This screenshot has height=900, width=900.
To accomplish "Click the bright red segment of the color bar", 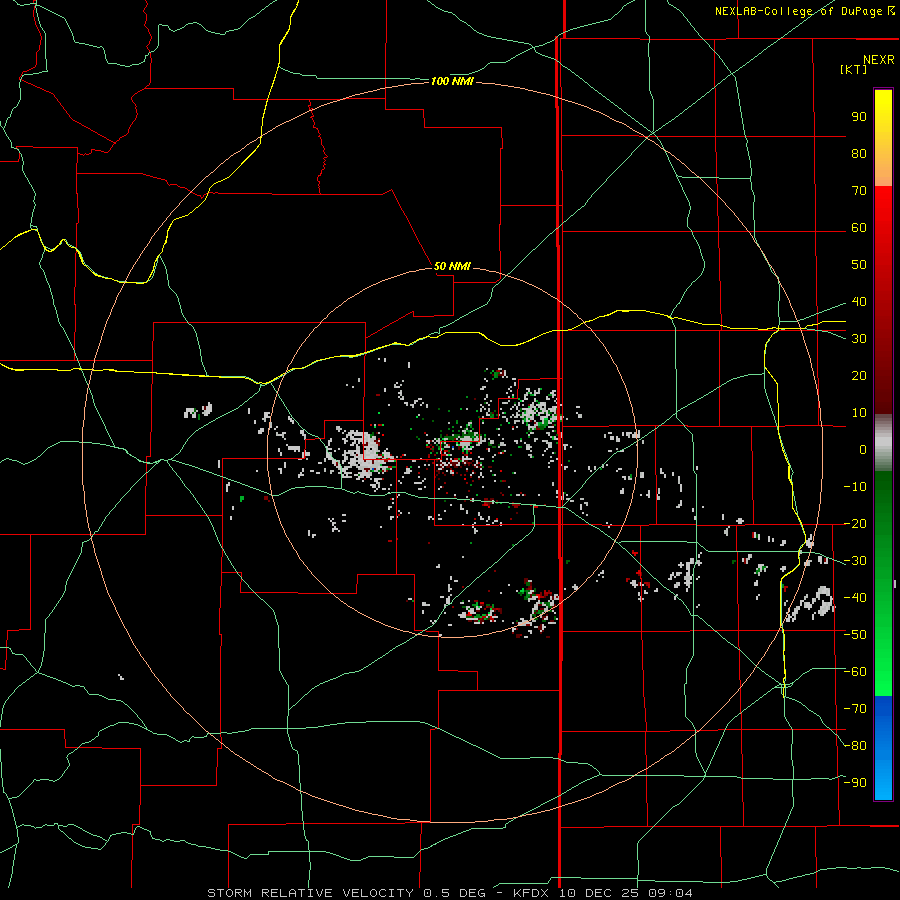I will point(883,212).
